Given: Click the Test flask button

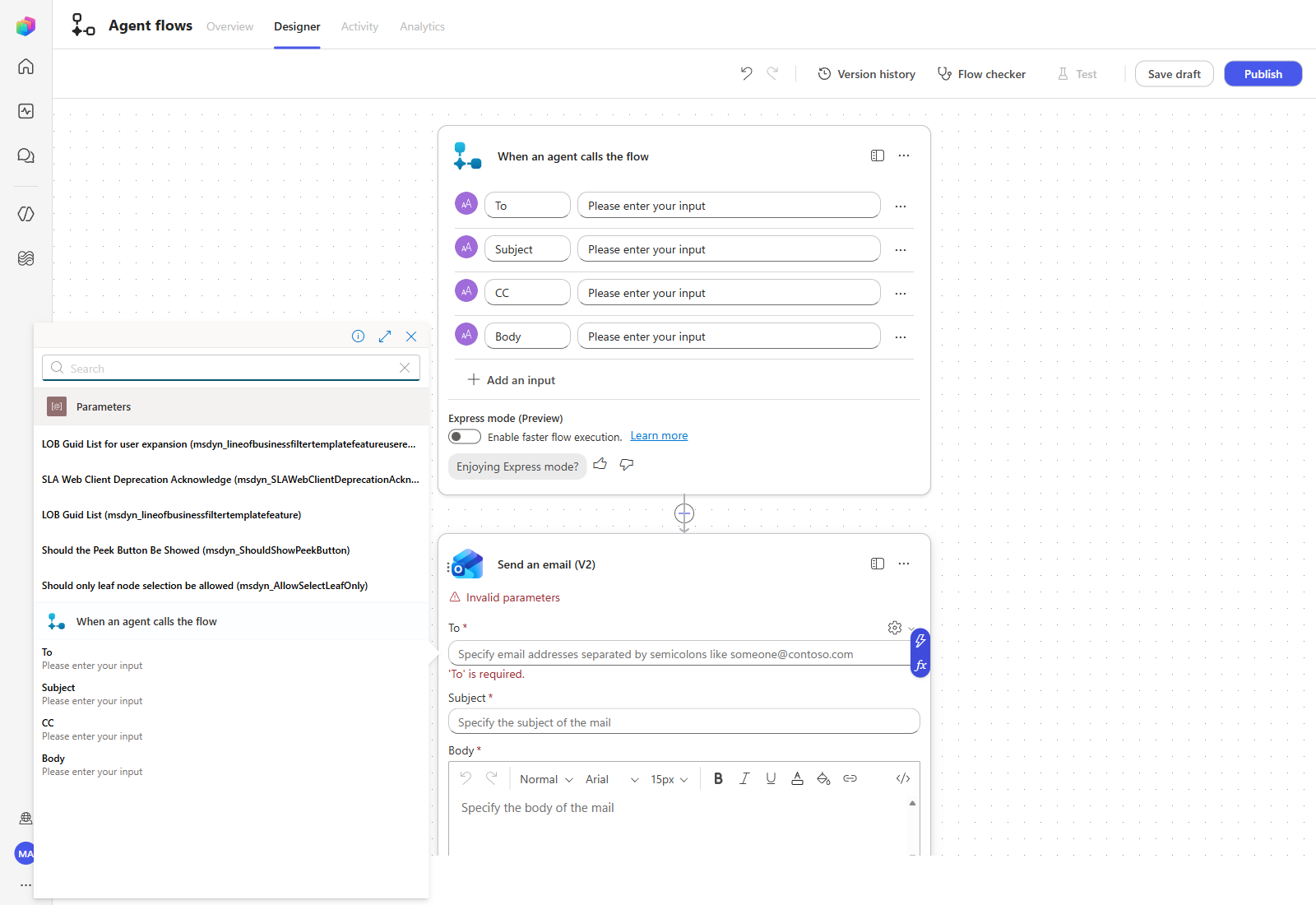Looking at the screenshot, I should coord(1077,74).
